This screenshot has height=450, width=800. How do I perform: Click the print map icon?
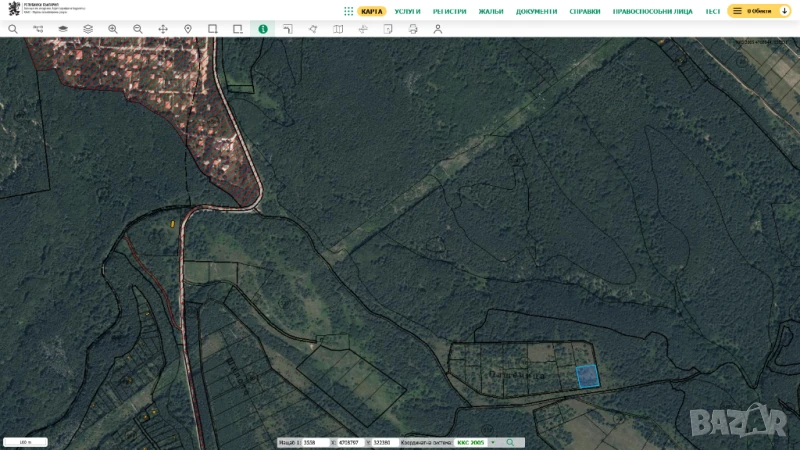(x=413, y=29)
